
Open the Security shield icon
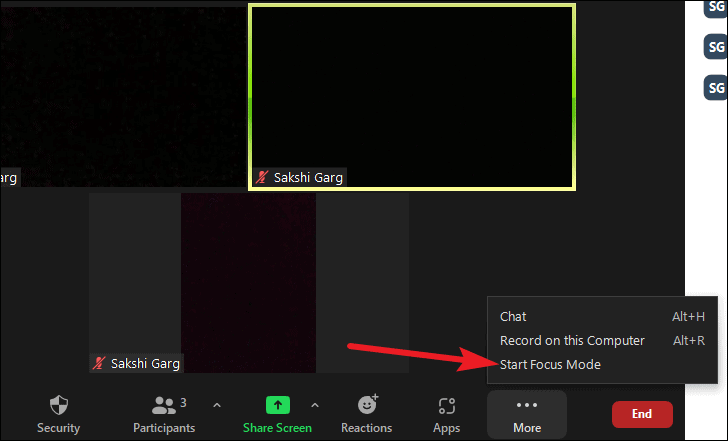[x=58, y=405]
